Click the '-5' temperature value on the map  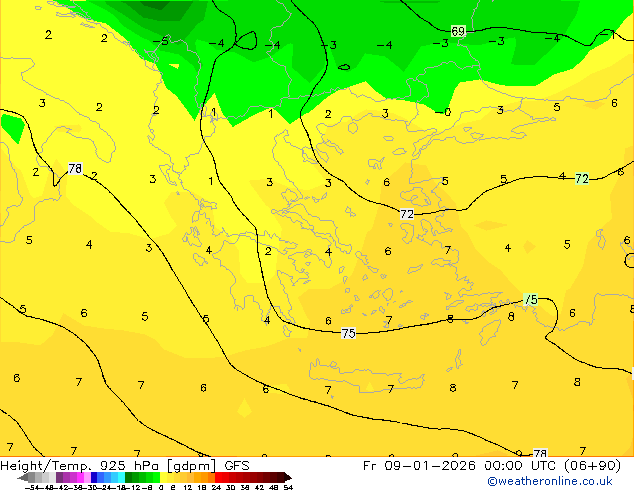161,41
